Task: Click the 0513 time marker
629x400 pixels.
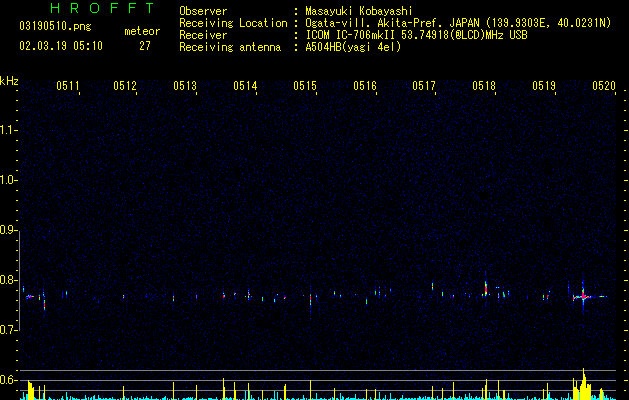Action: click(x=185, y=86)
